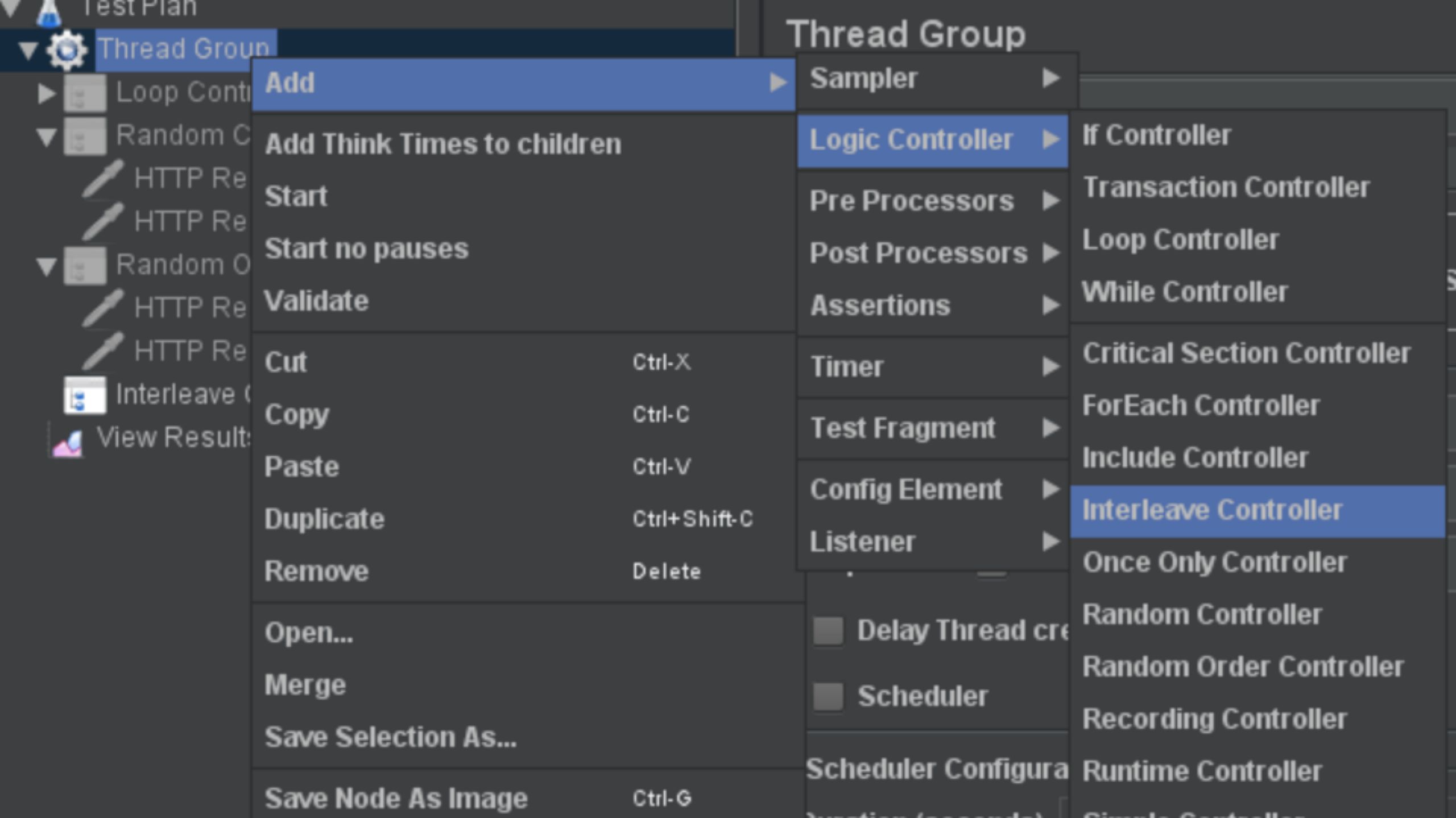Choose Save Selection As option
The image size is (1456, 818).
[x=391, y=738]
